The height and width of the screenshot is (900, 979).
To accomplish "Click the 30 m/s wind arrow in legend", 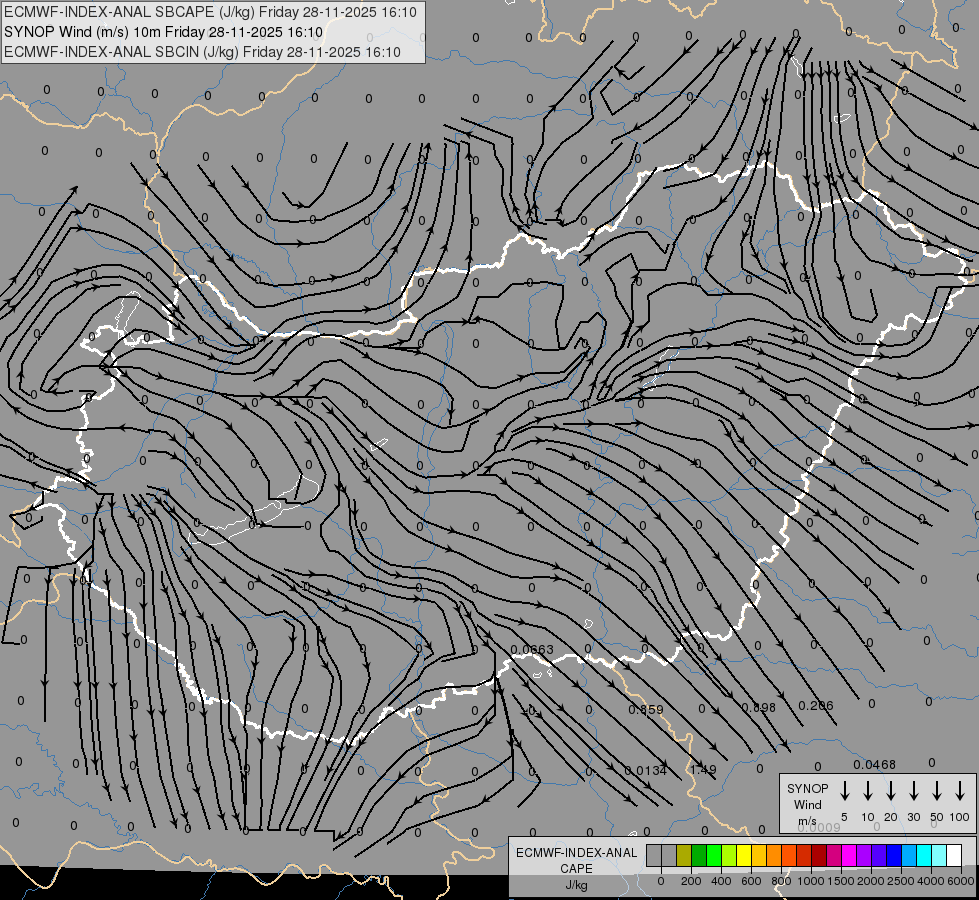I will click(913, 791).
